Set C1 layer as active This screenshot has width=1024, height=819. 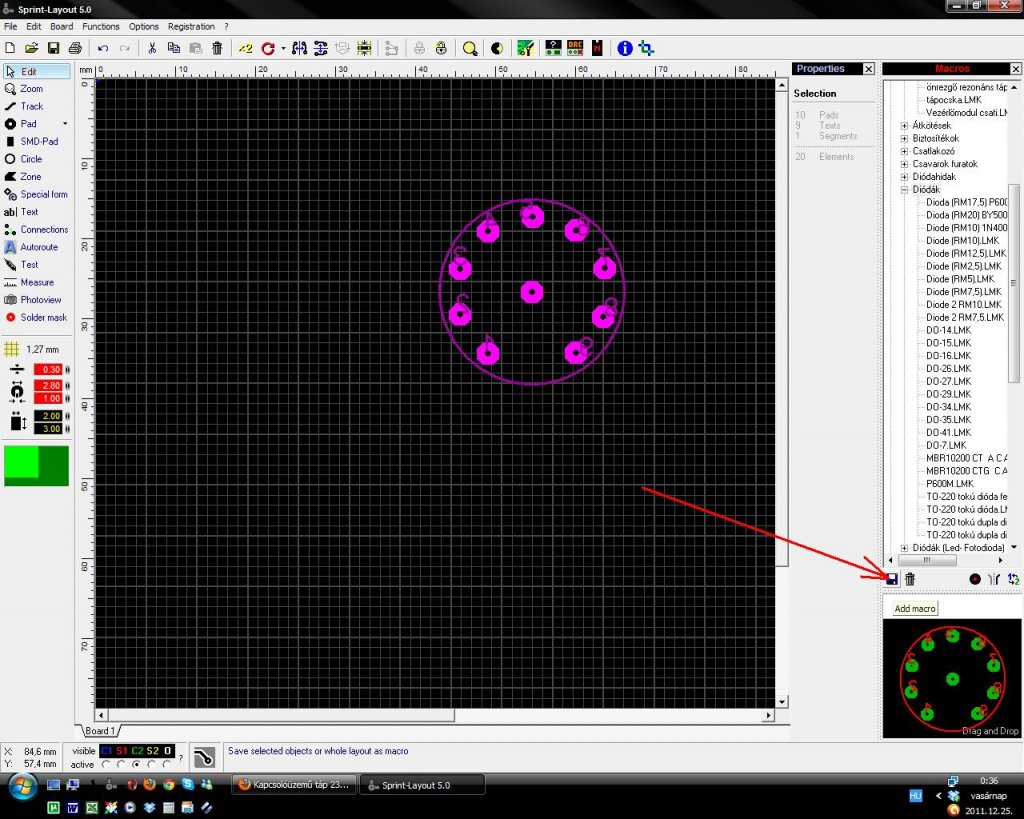tap(106, 764)
